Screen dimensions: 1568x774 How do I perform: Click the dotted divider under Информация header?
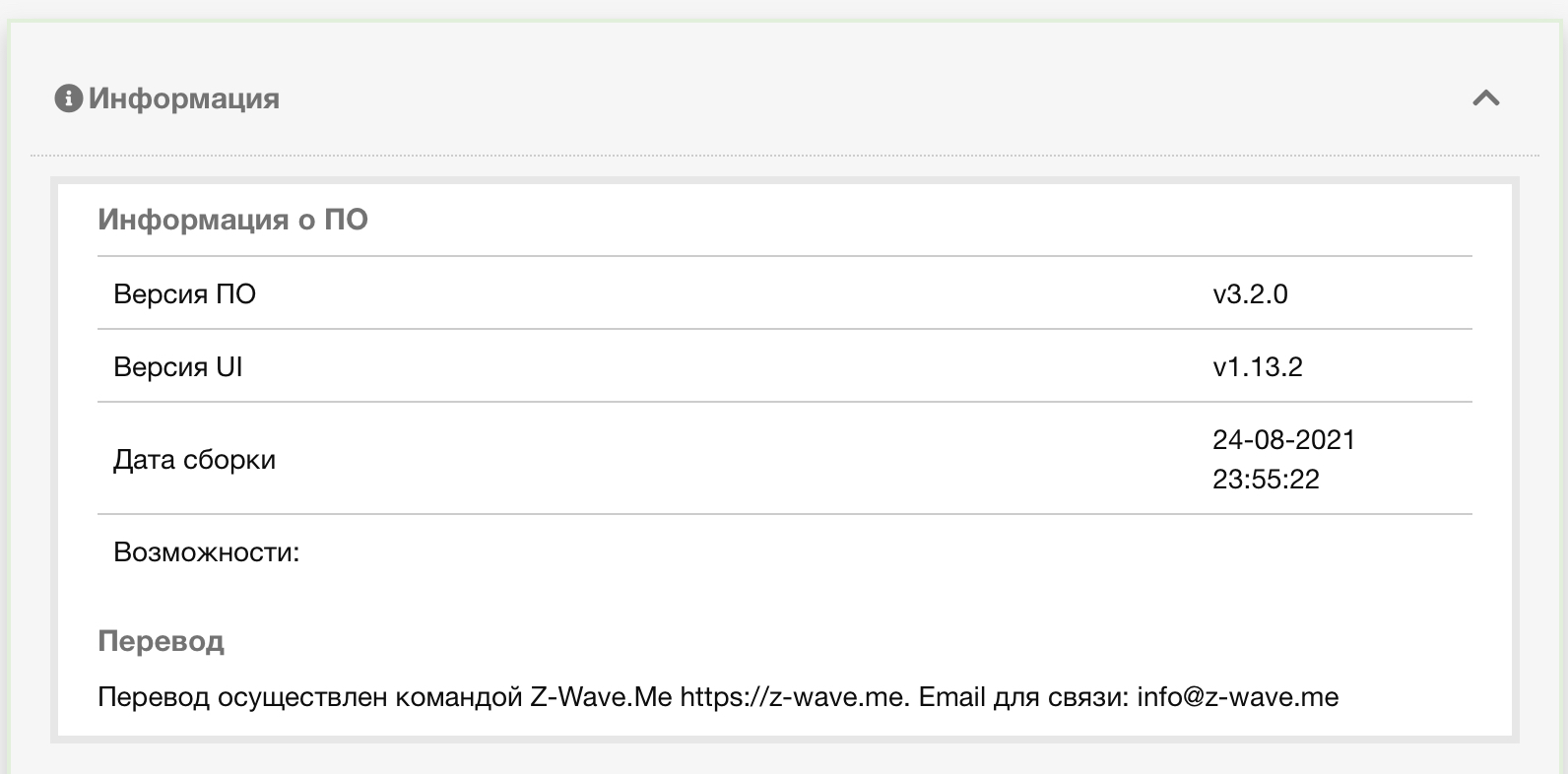[784, 156]
